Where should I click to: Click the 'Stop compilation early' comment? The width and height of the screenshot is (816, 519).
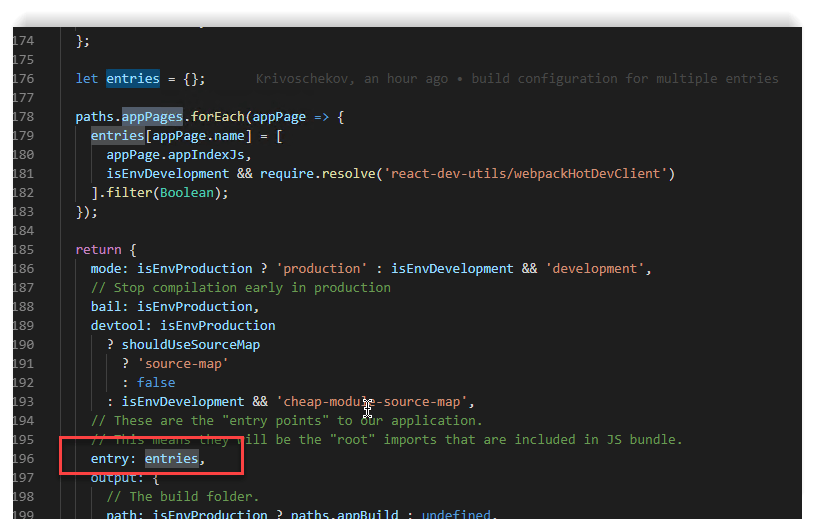point(240,288)
